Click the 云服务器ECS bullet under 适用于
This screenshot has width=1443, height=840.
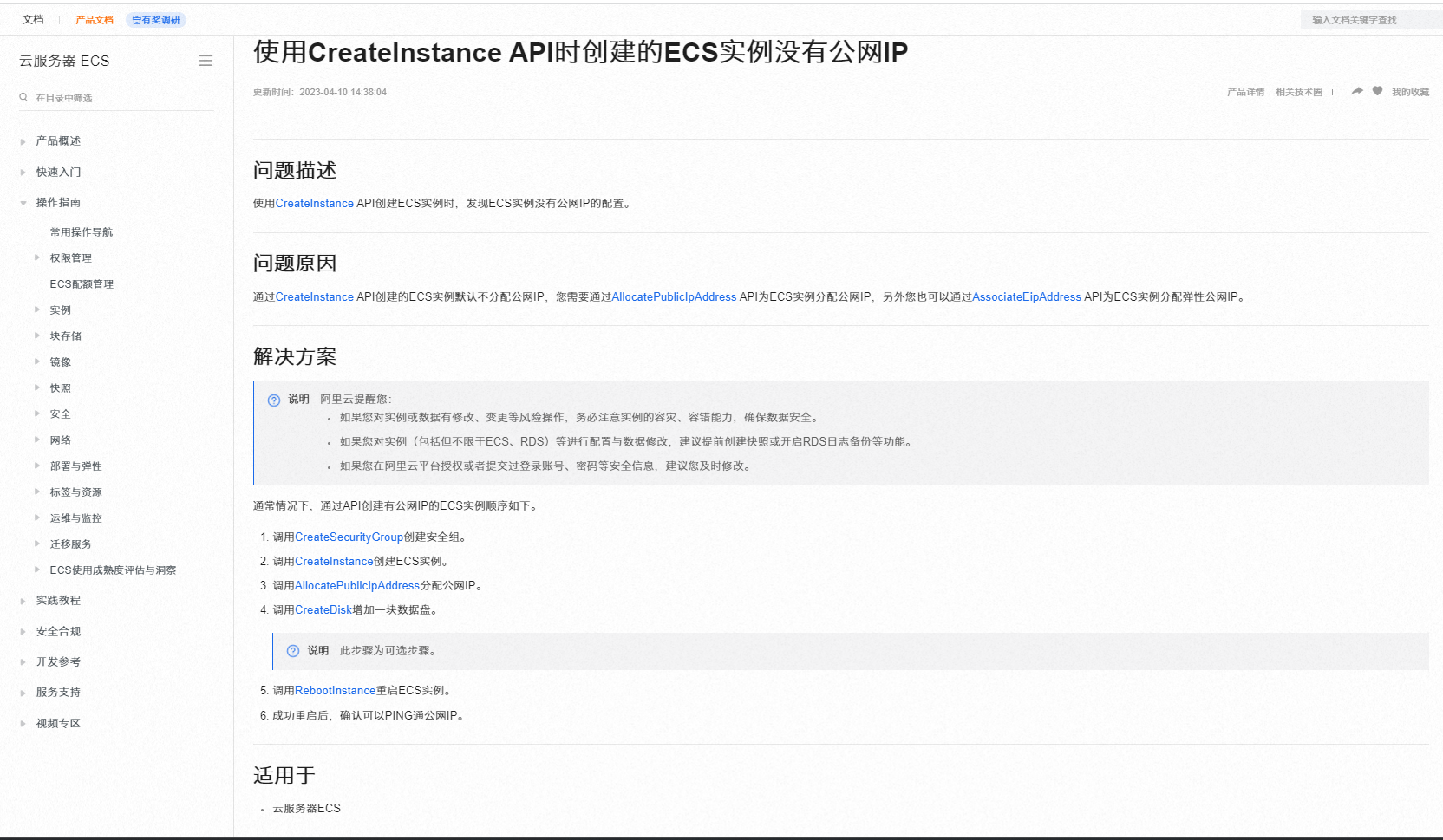(x=307, y=809)
